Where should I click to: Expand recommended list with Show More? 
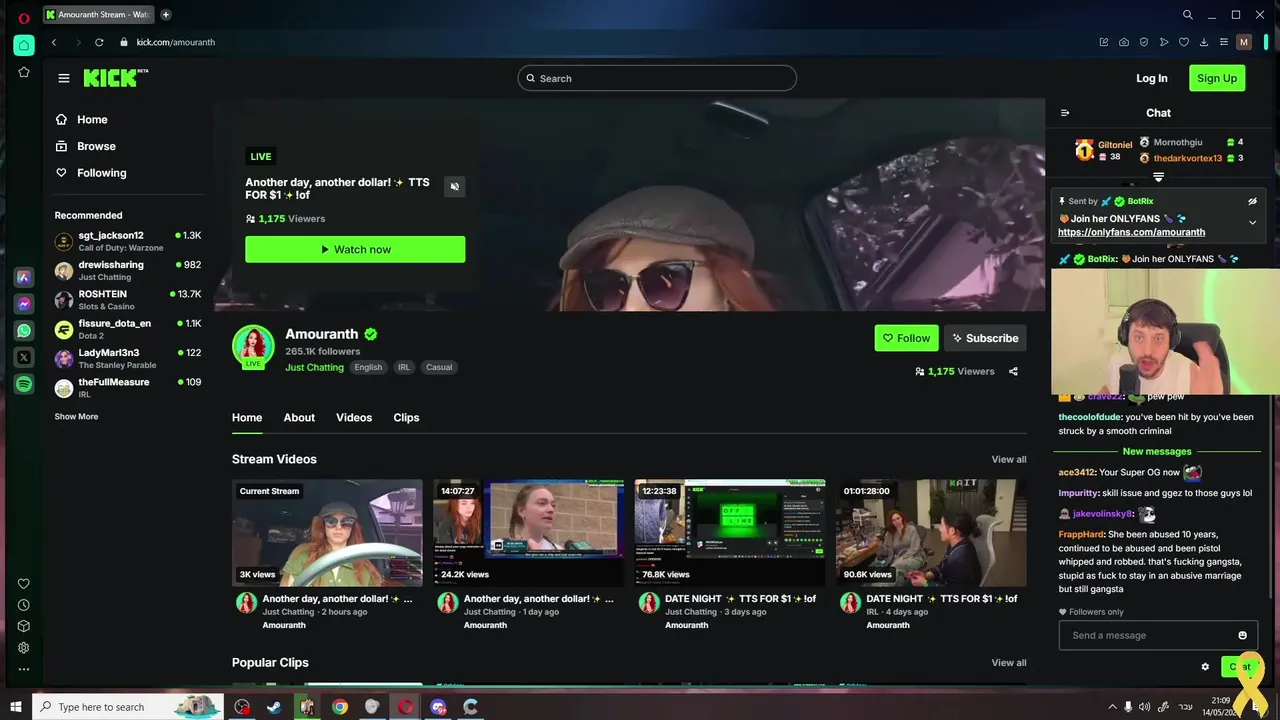[76, 416]
